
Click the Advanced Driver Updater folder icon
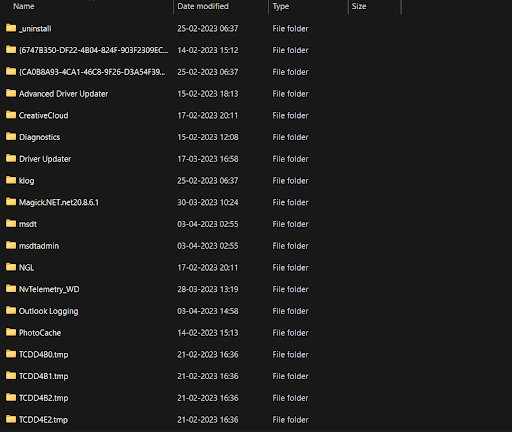tap(11, 93)
